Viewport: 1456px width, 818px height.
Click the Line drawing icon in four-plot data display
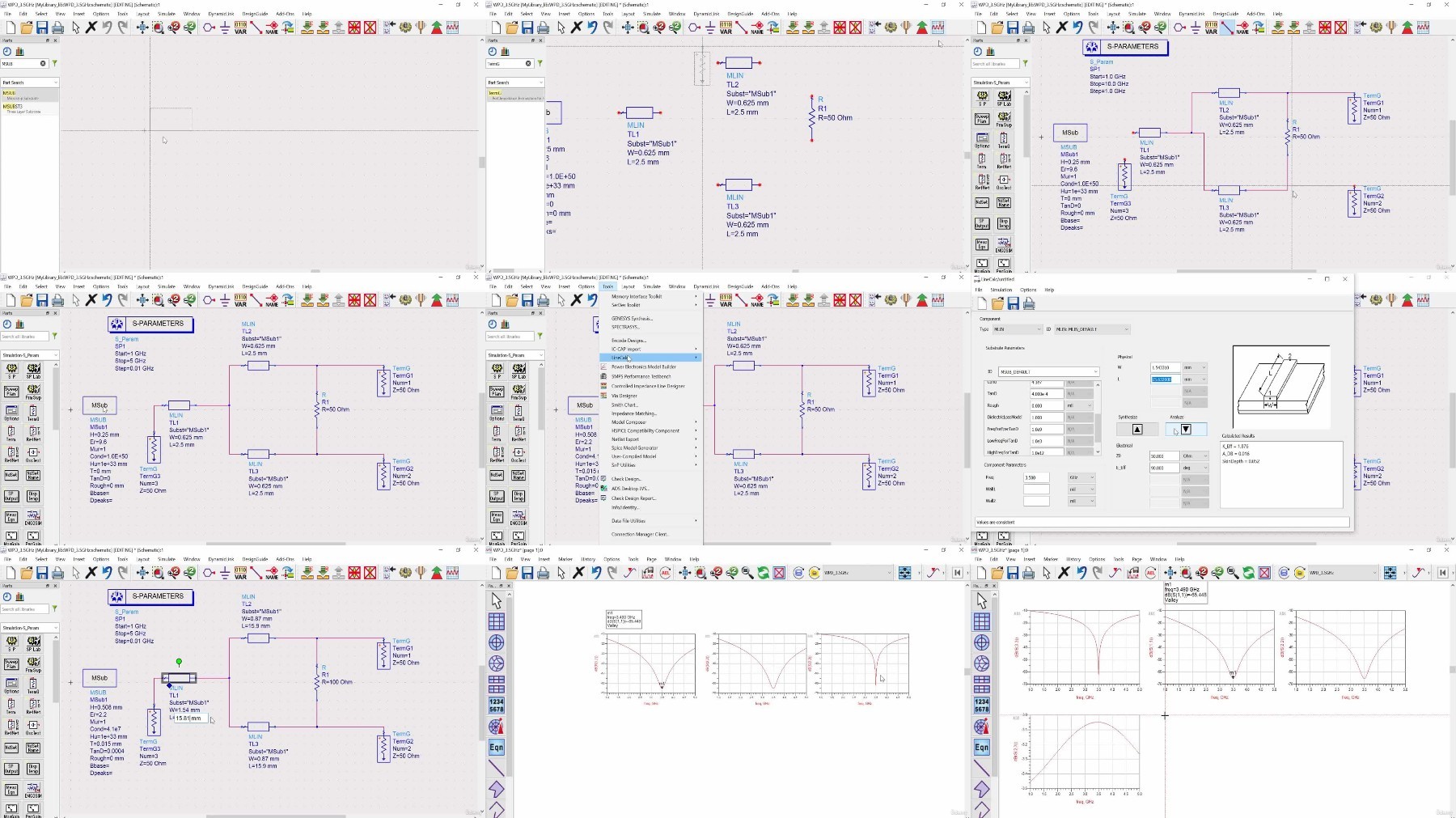(982, 768)
